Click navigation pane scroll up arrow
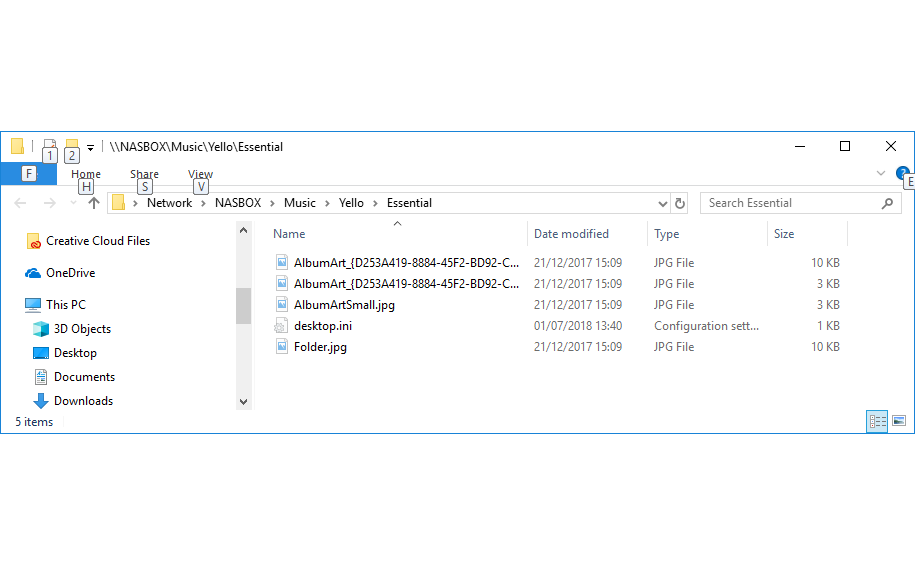 pyautogui.click(x=243, y=230)
